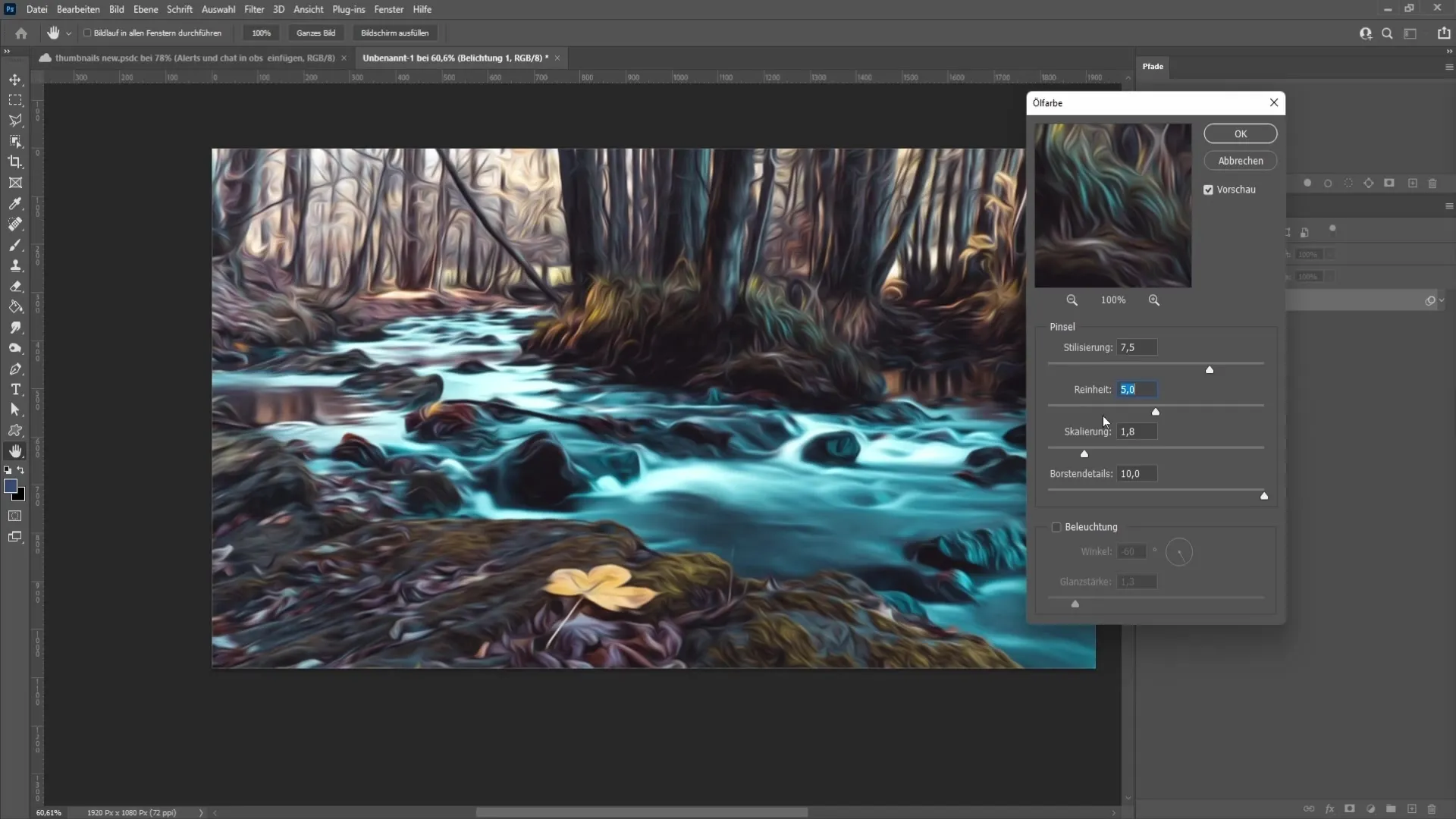Select the Smudge tool
The image size is (1456, 819).
click(x=15, y=328)
